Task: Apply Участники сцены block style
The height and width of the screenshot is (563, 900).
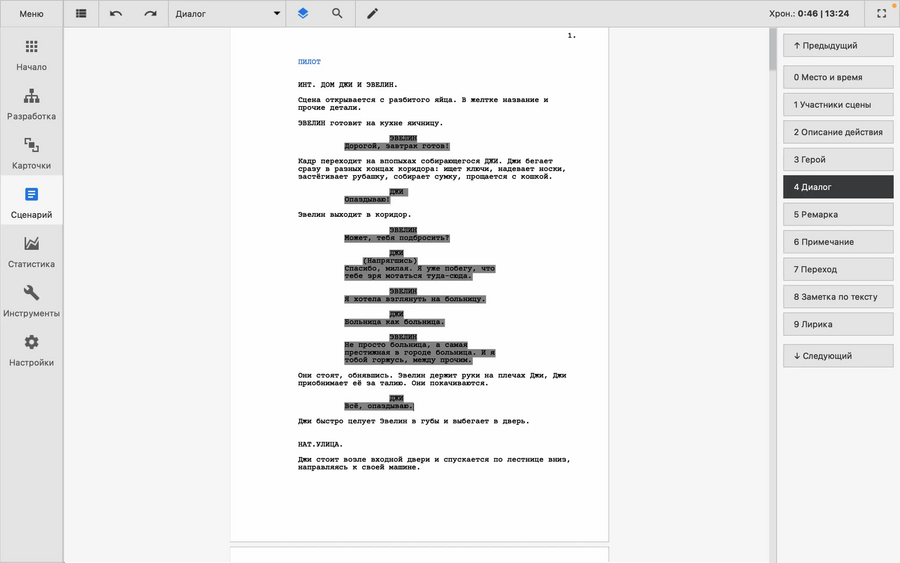Action: tap(838, 104)
